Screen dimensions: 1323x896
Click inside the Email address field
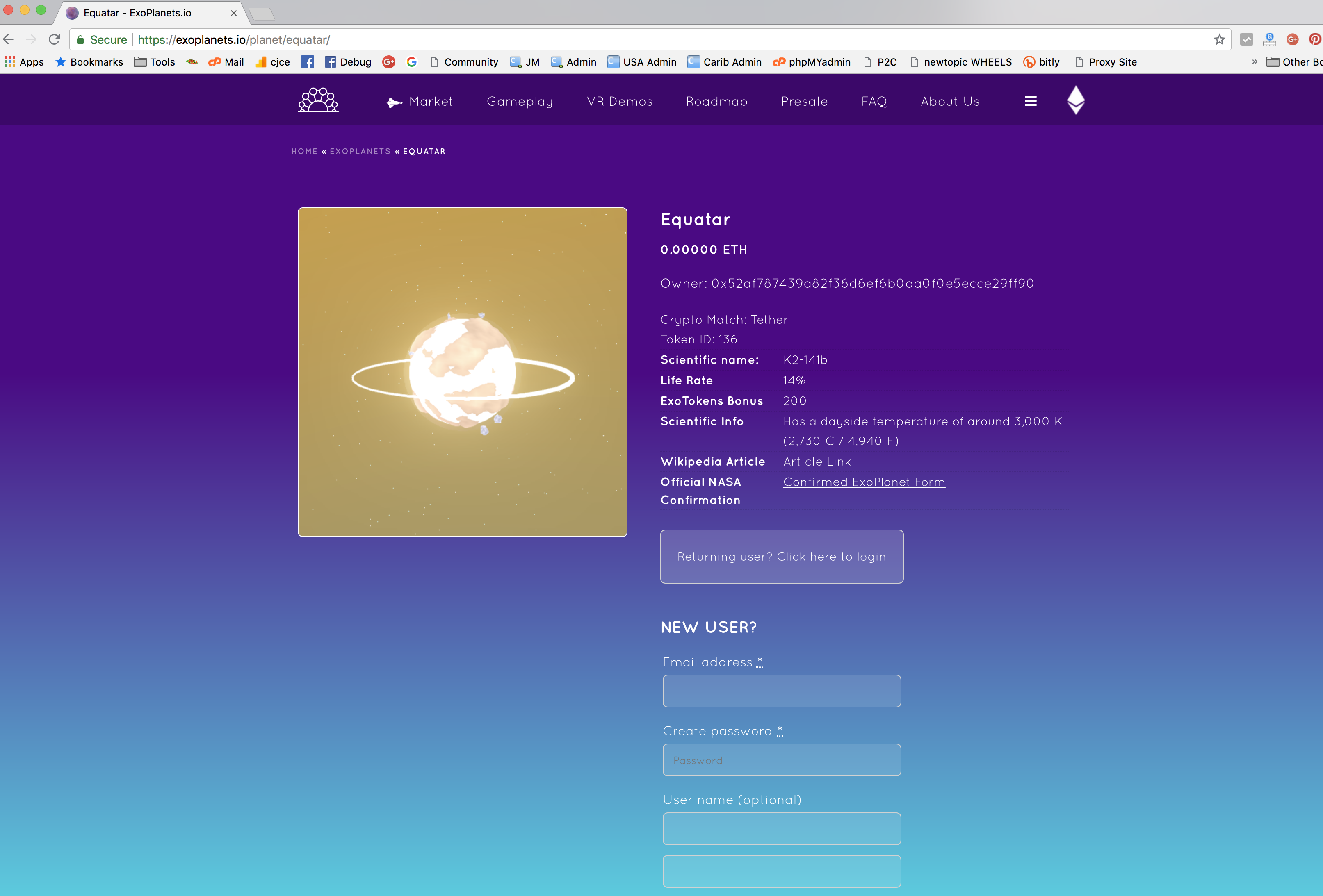tap(781, 691)
